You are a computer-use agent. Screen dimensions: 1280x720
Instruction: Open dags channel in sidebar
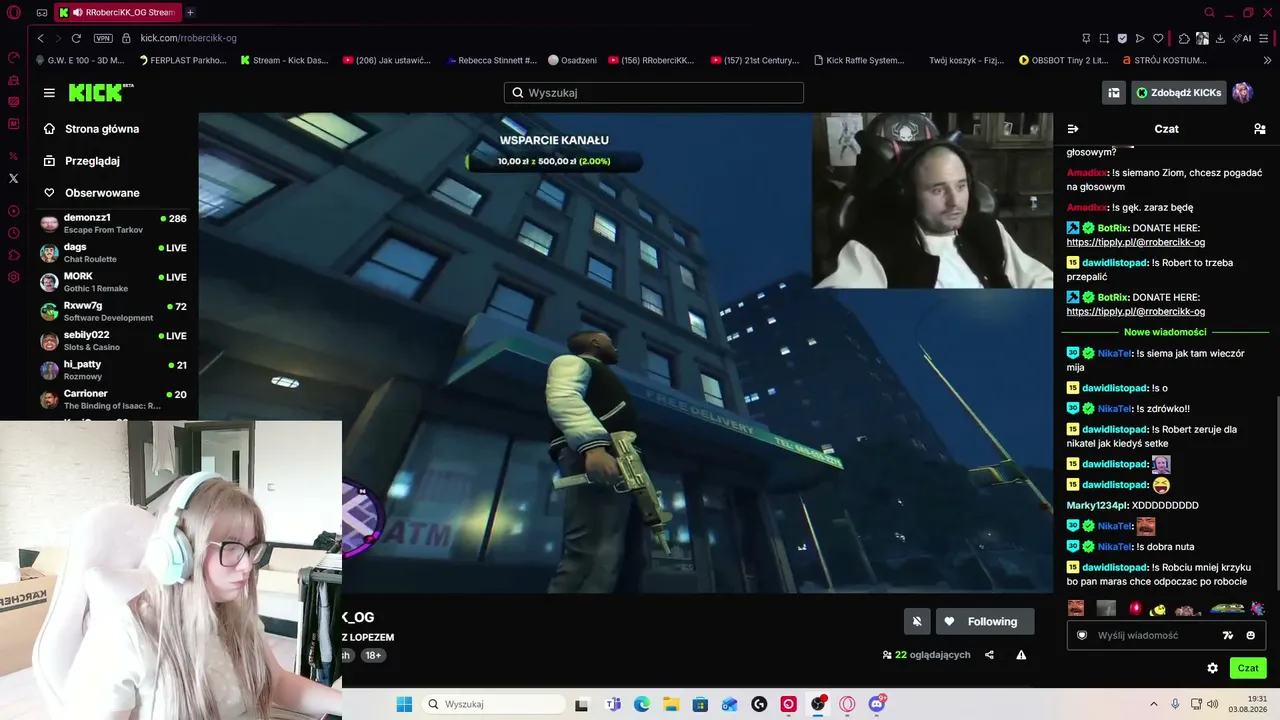[x=114, y=252]
